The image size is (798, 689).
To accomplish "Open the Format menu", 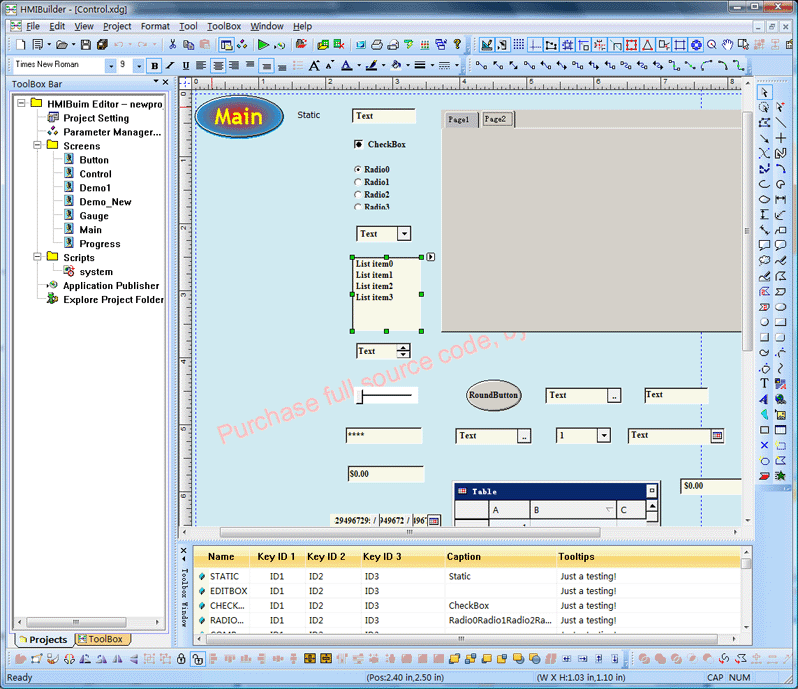I will (x=155, y=26).
